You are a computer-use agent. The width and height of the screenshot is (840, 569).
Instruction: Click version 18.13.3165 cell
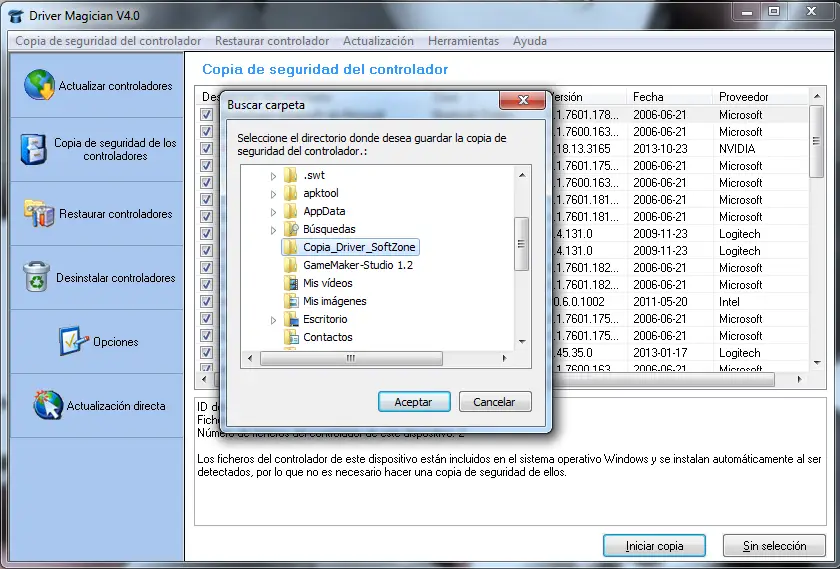[583, 148]
